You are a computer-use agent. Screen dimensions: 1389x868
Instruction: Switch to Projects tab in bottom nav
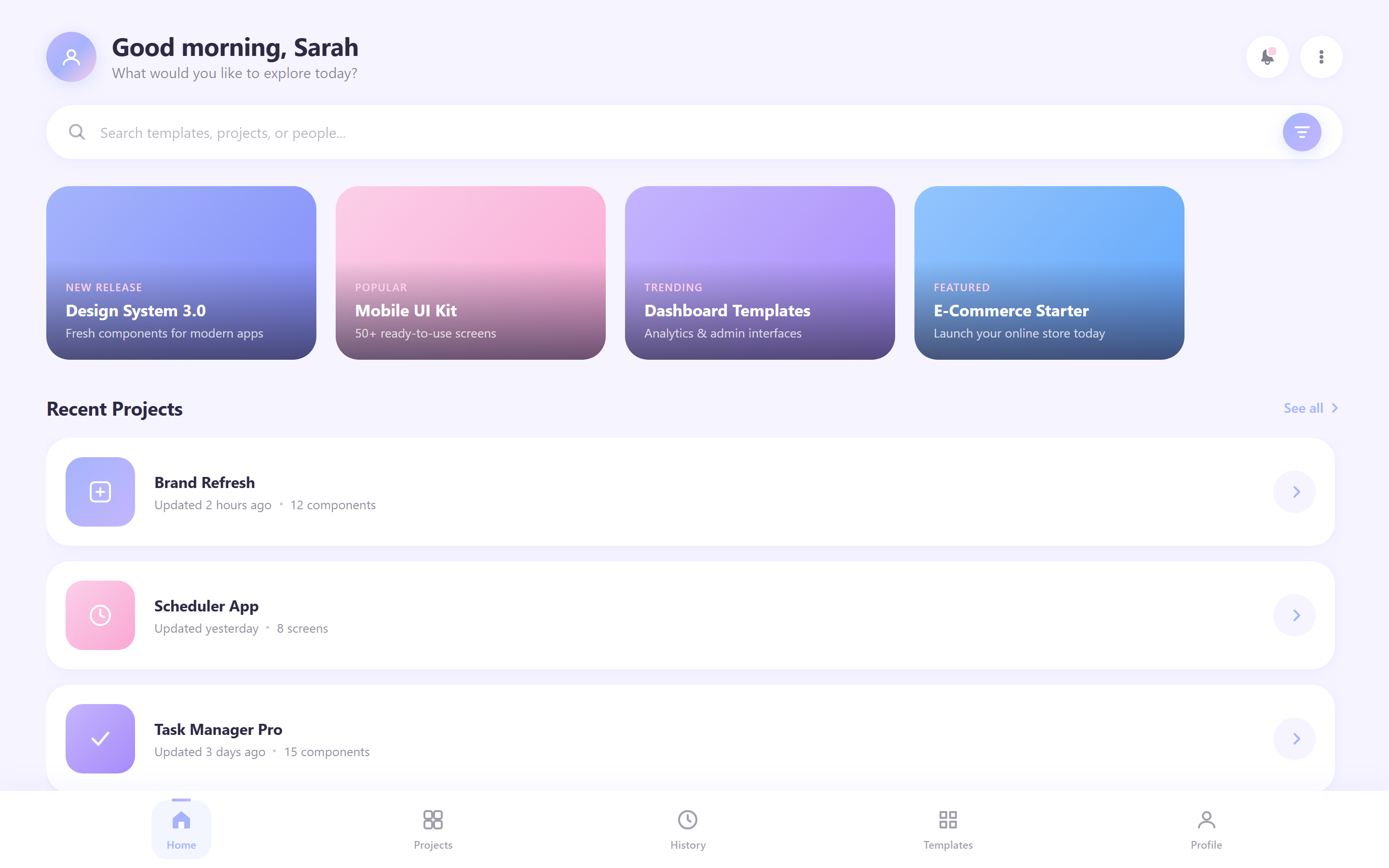[433, 829]
